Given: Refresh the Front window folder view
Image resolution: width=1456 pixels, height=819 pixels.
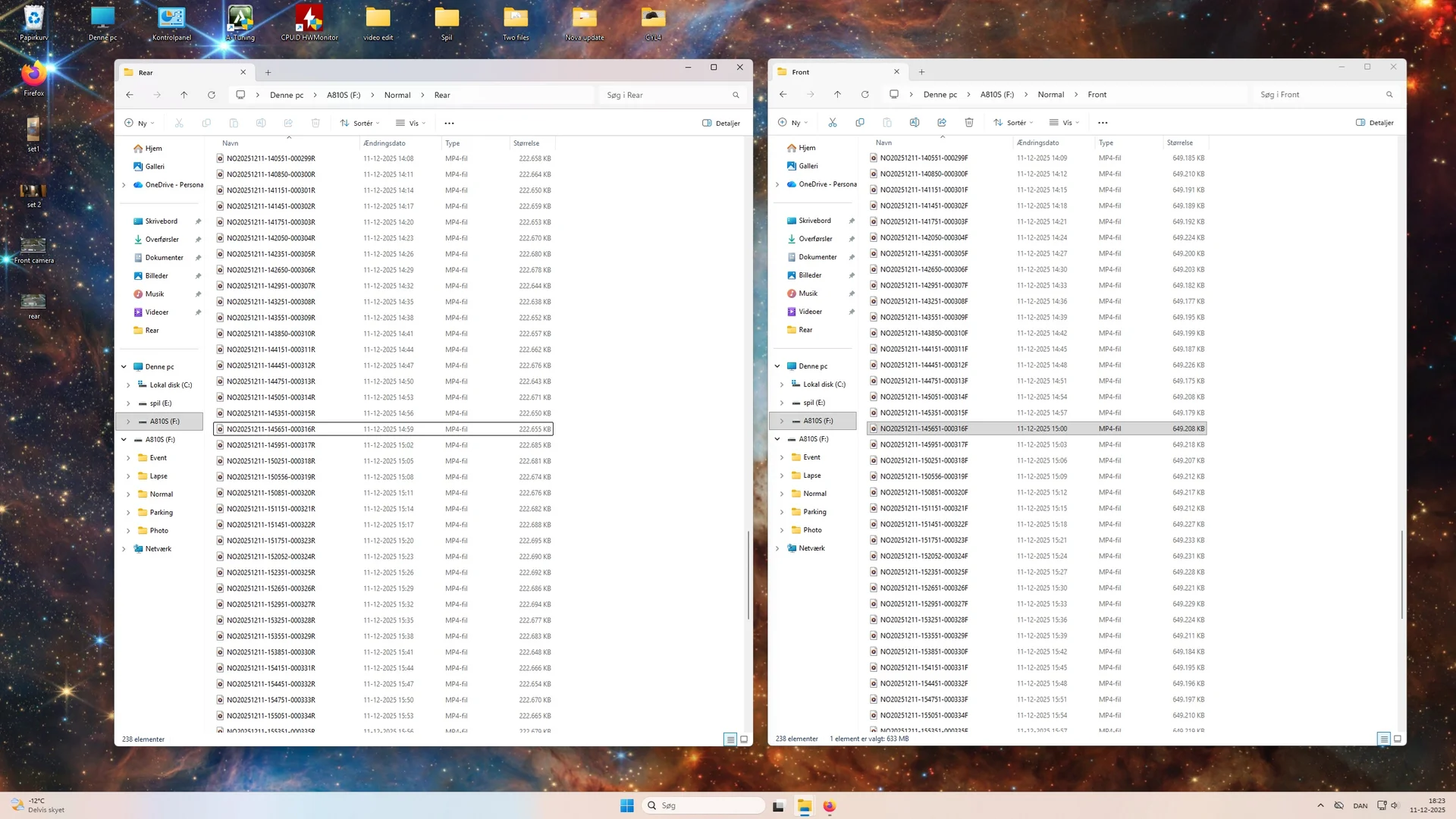Looking at the screenshot, I should (864, 95).
